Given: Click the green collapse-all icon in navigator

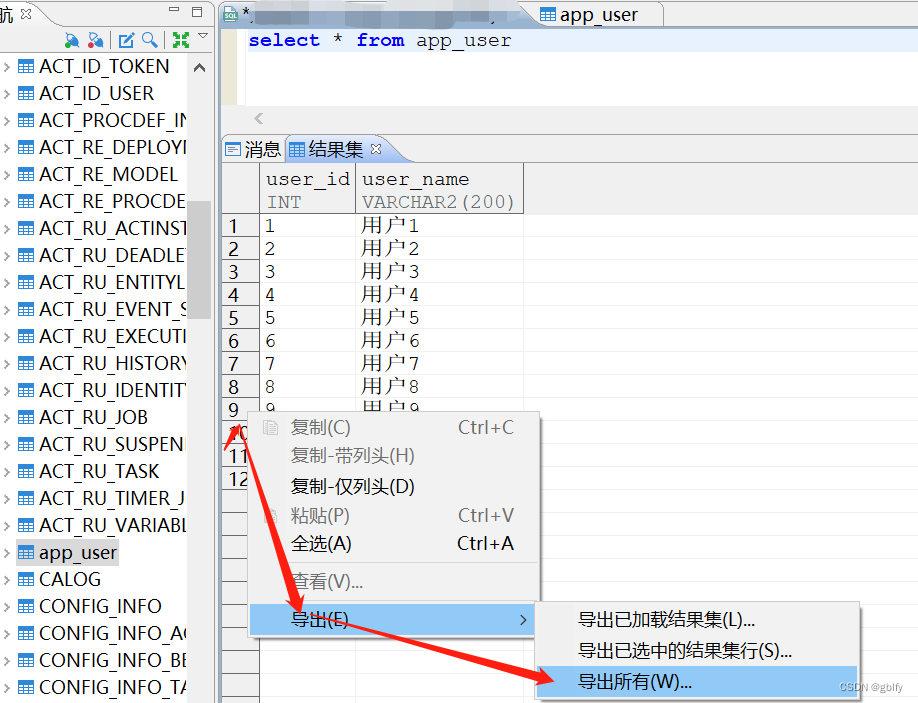Looking at the screenshot, I should click(181, 40).
